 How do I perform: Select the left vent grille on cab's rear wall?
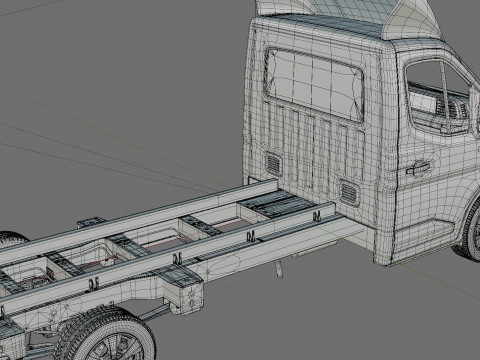coord(273,163)
